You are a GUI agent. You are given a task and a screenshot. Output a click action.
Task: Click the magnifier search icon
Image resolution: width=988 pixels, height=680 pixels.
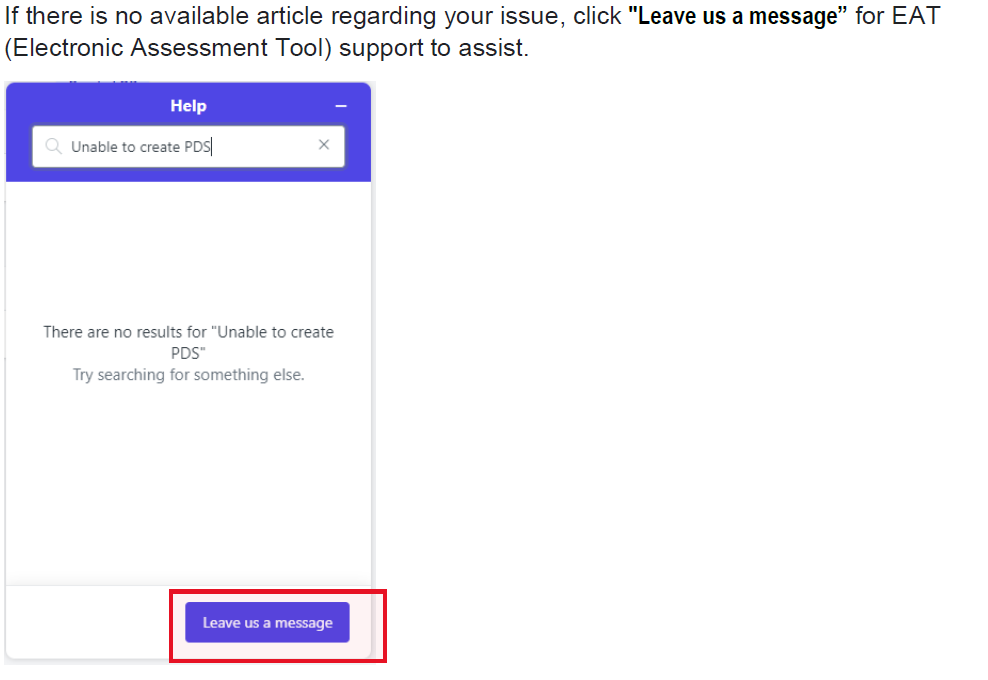(x=54, y=146)
